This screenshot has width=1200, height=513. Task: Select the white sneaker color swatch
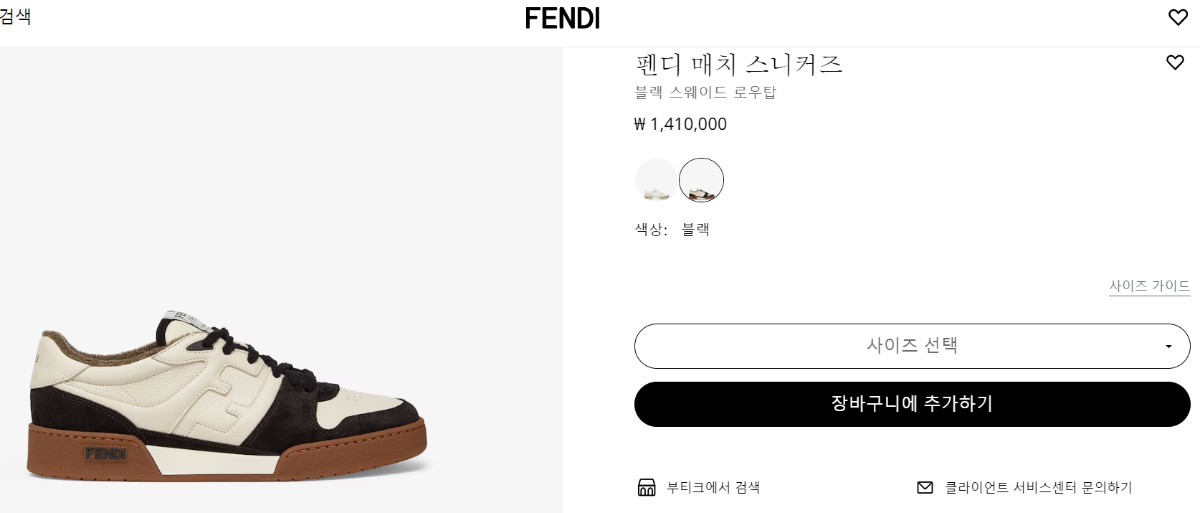(x=656, y=181)
